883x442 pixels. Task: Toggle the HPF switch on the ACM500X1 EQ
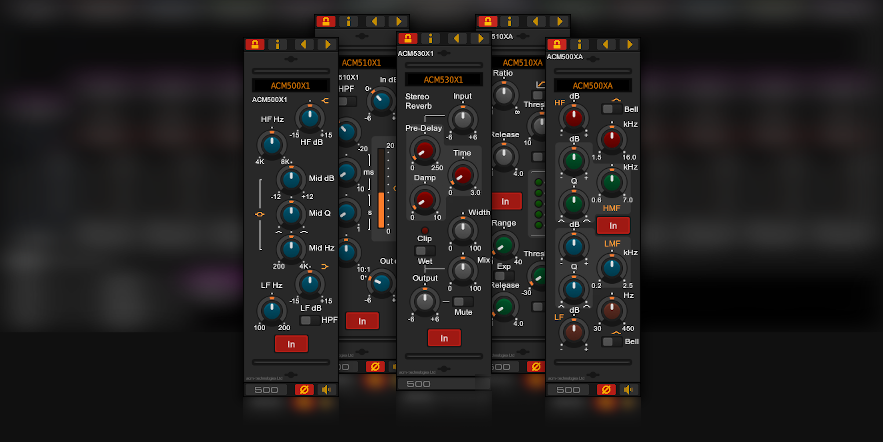coord(309,320)
